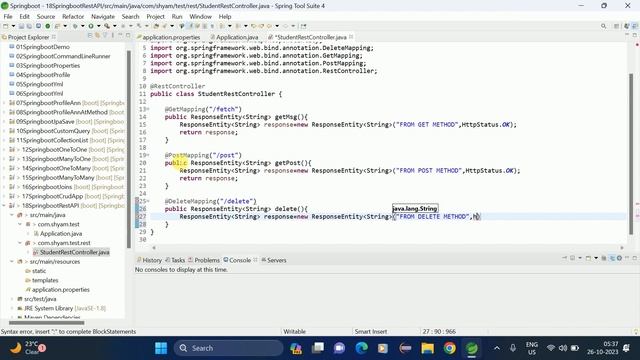Switch to the Servers tab
This screenshot has width=640, height=360.
274,260
